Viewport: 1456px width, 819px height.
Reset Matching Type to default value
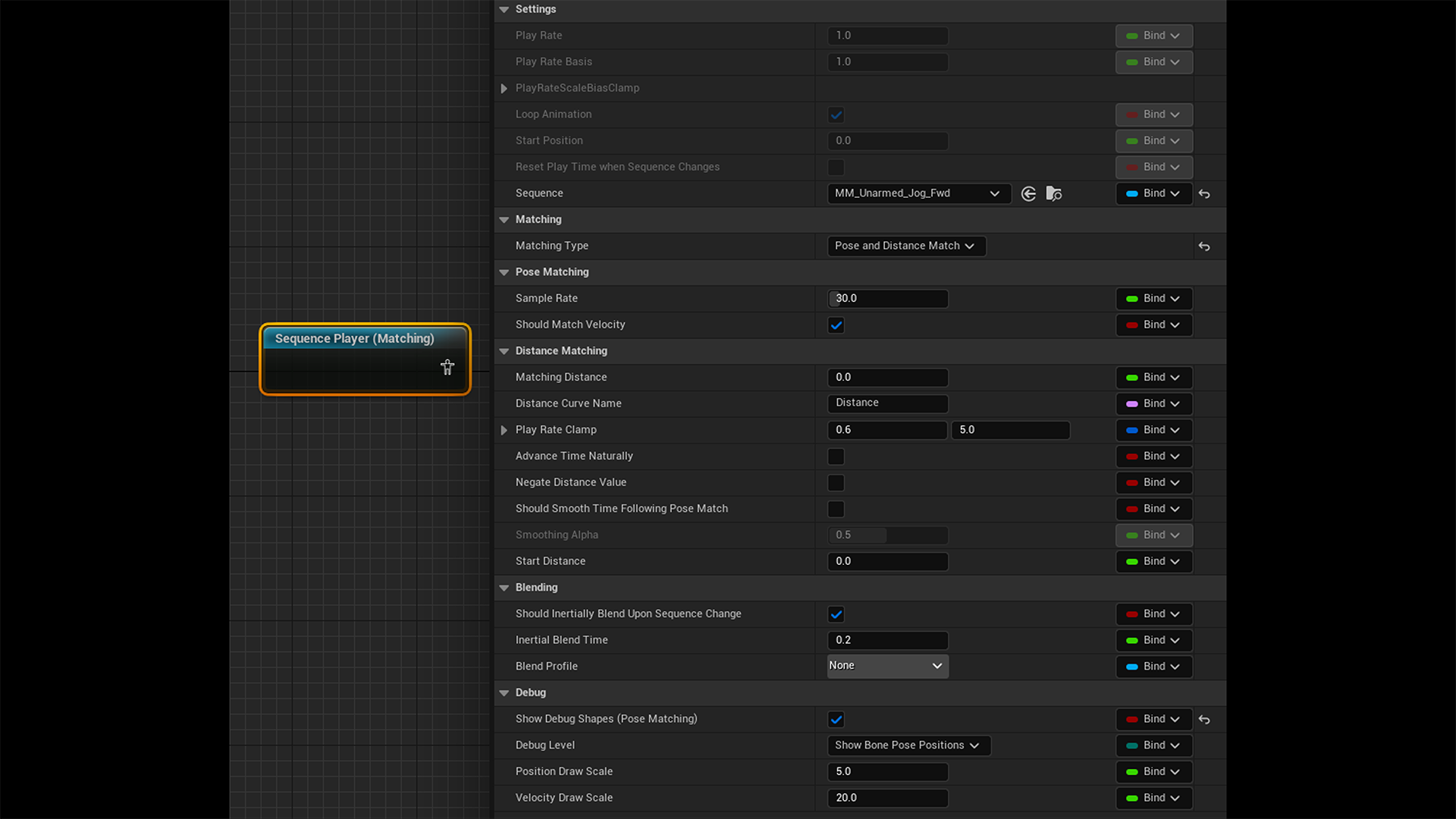[x=1204, y=246]
